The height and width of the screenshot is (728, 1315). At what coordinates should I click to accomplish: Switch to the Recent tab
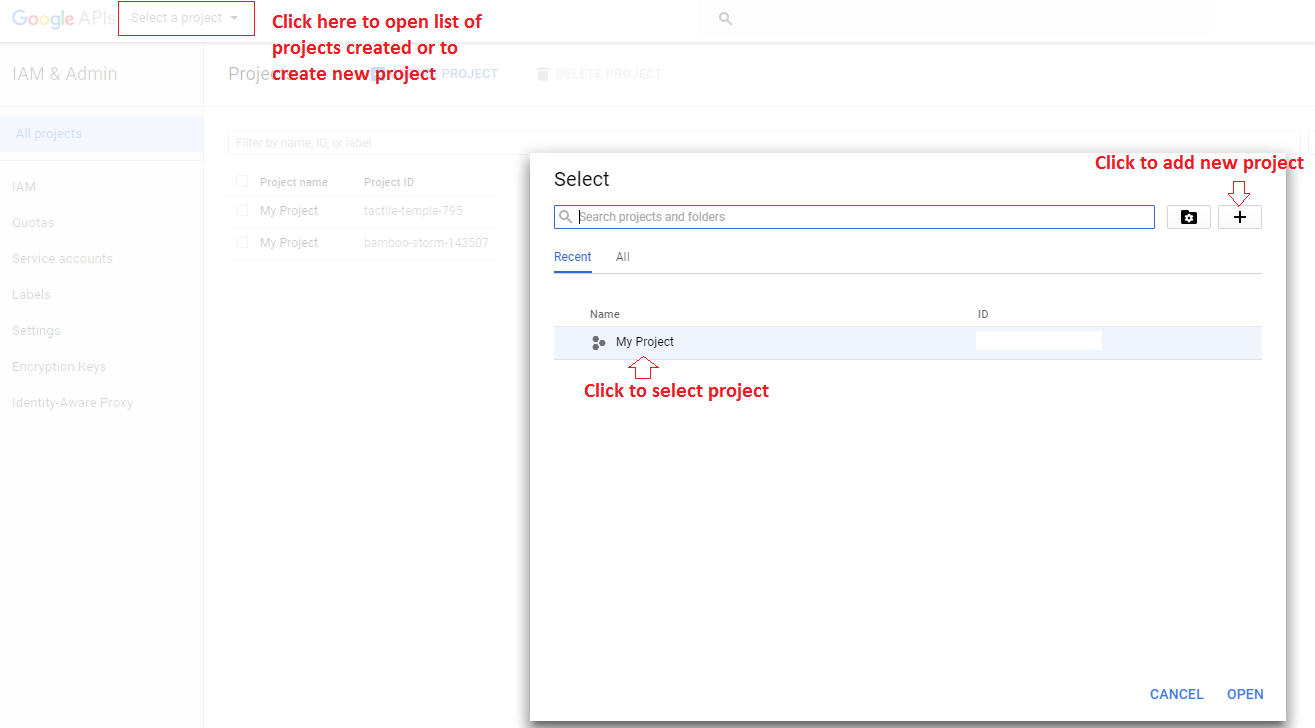(x=573, y=257)
